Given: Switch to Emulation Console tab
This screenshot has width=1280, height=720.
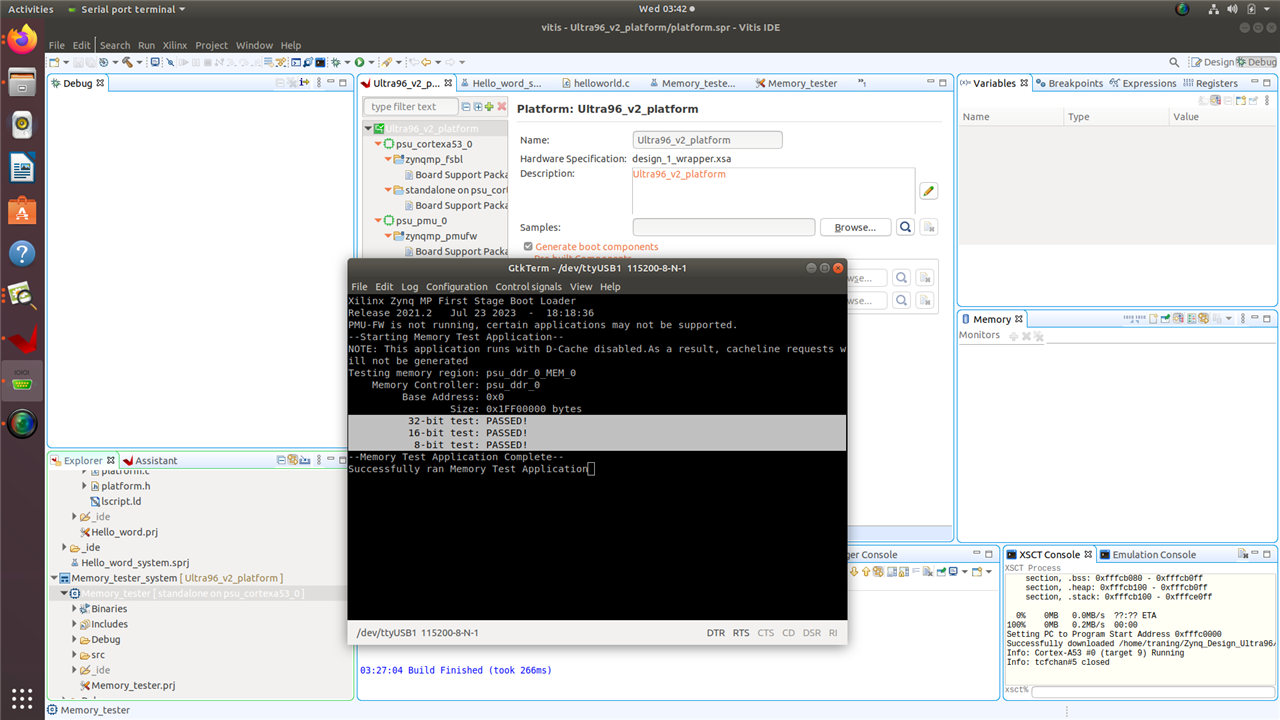Looking at the screenshot, I should click(x=1147, y=554).
